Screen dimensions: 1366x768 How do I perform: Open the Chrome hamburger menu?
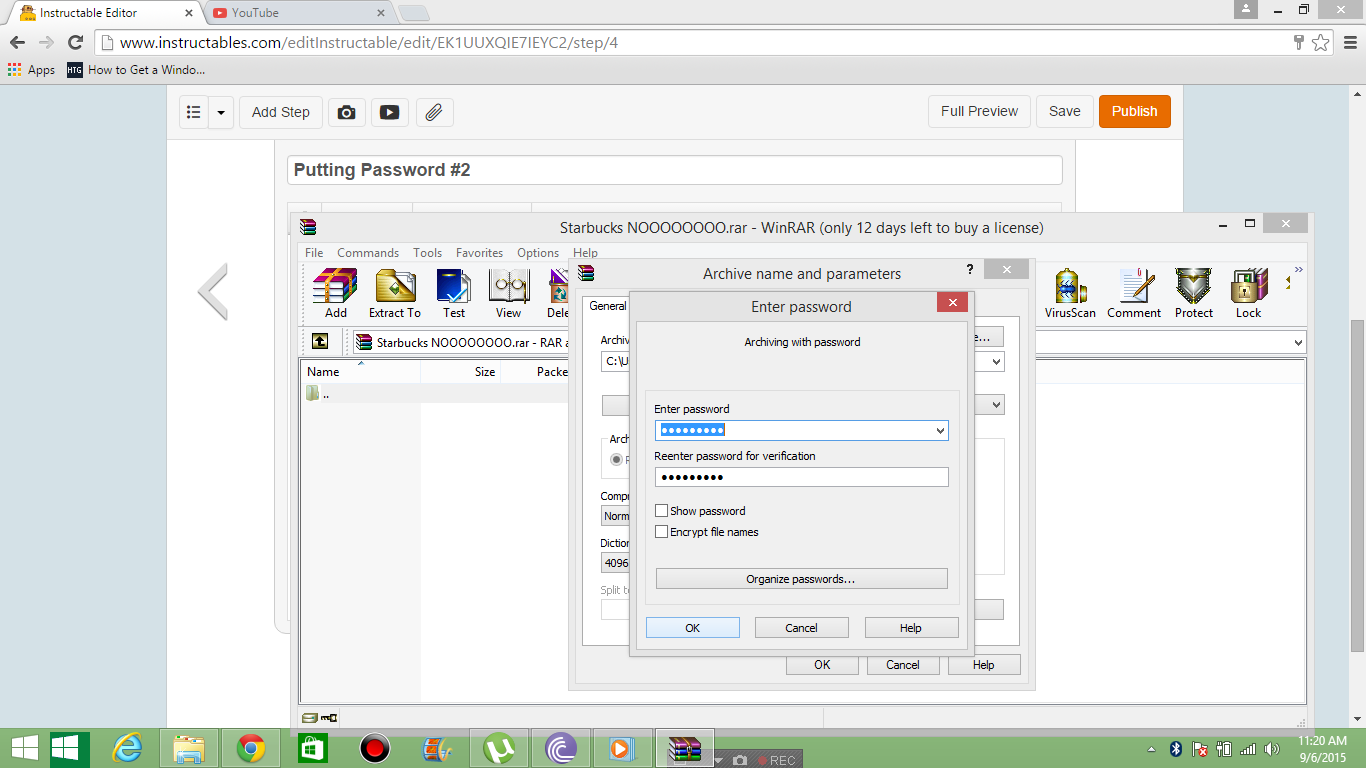1348,42
